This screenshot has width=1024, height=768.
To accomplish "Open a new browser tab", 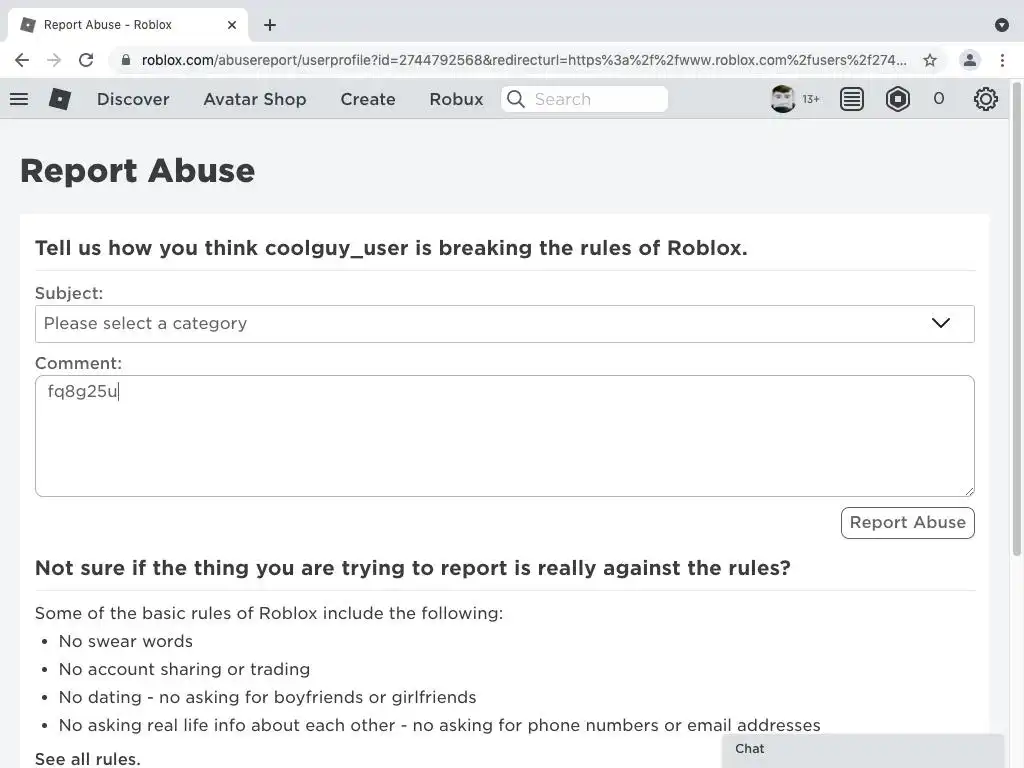I will 270,25.
